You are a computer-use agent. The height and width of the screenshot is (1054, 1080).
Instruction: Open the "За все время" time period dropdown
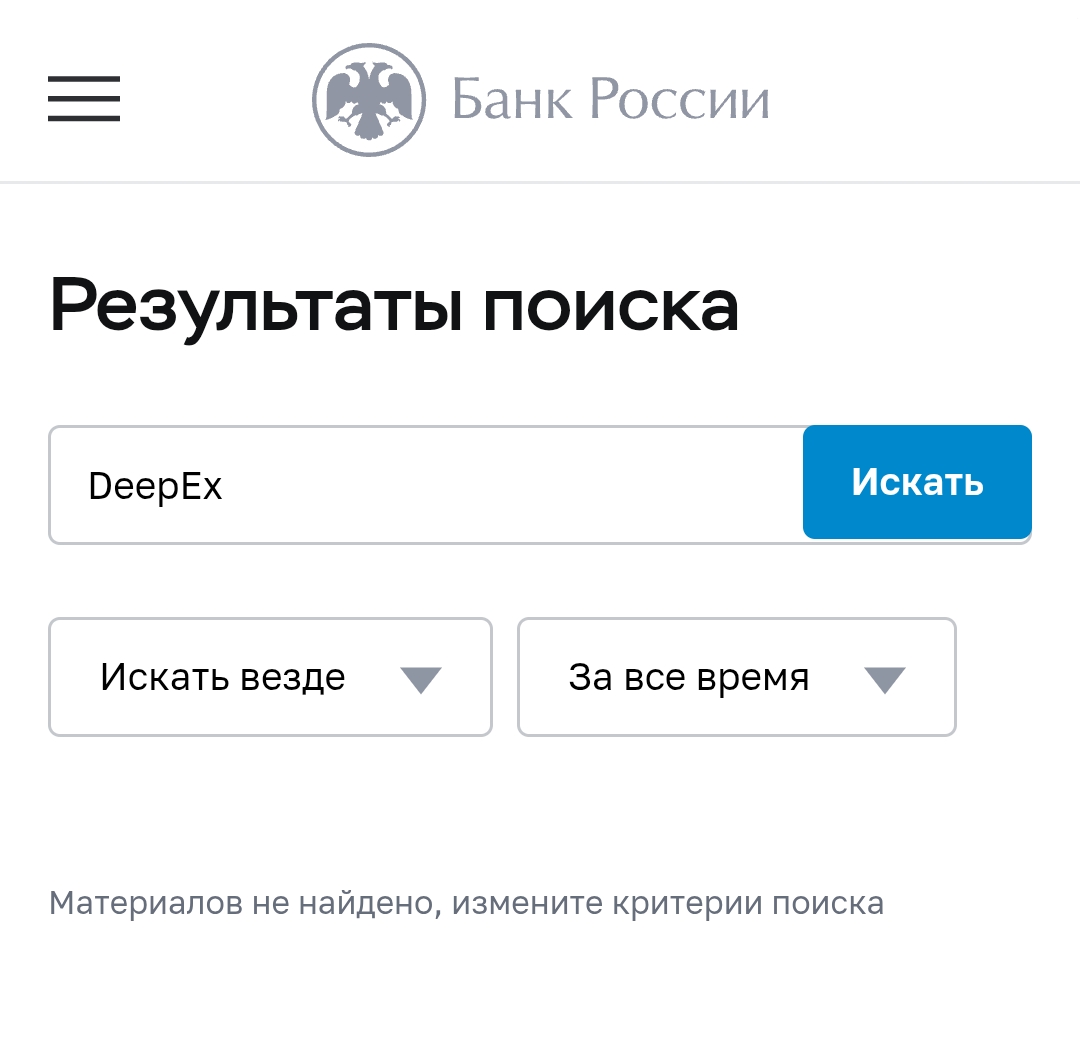[x=736, y=677]
